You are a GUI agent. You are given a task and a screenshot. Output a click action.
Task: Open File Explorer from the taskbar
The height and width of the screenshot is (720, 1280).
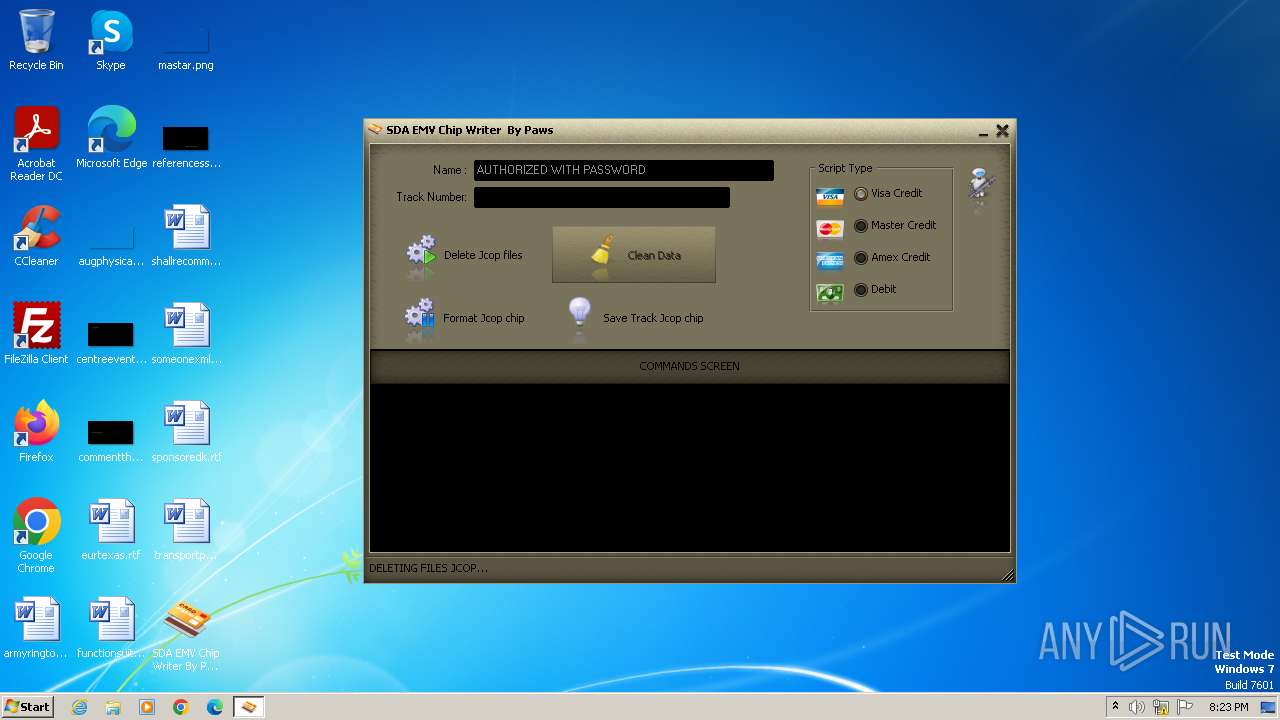tap(113, 707)
